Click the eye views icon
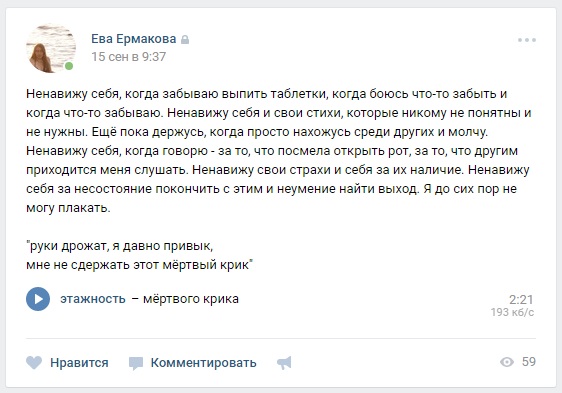The width and height of the screenshot is (562, 393). (507, 362)
